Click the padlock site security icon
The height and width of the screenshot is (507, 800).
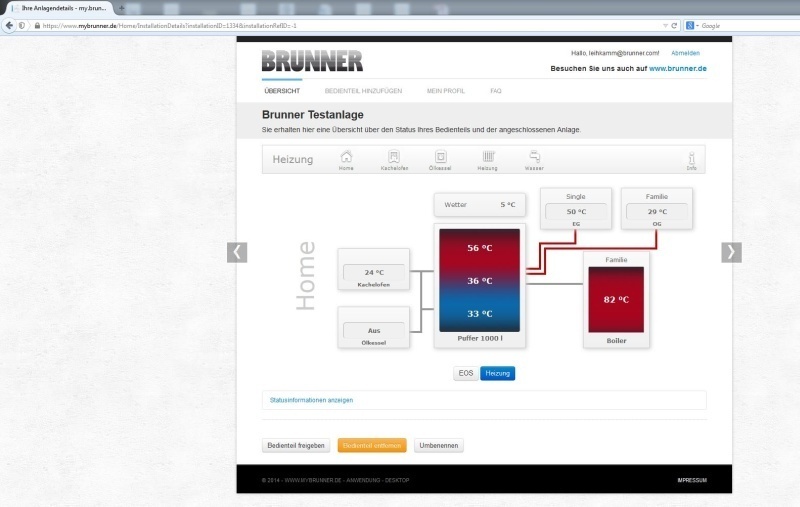click(x=37, y=26)
